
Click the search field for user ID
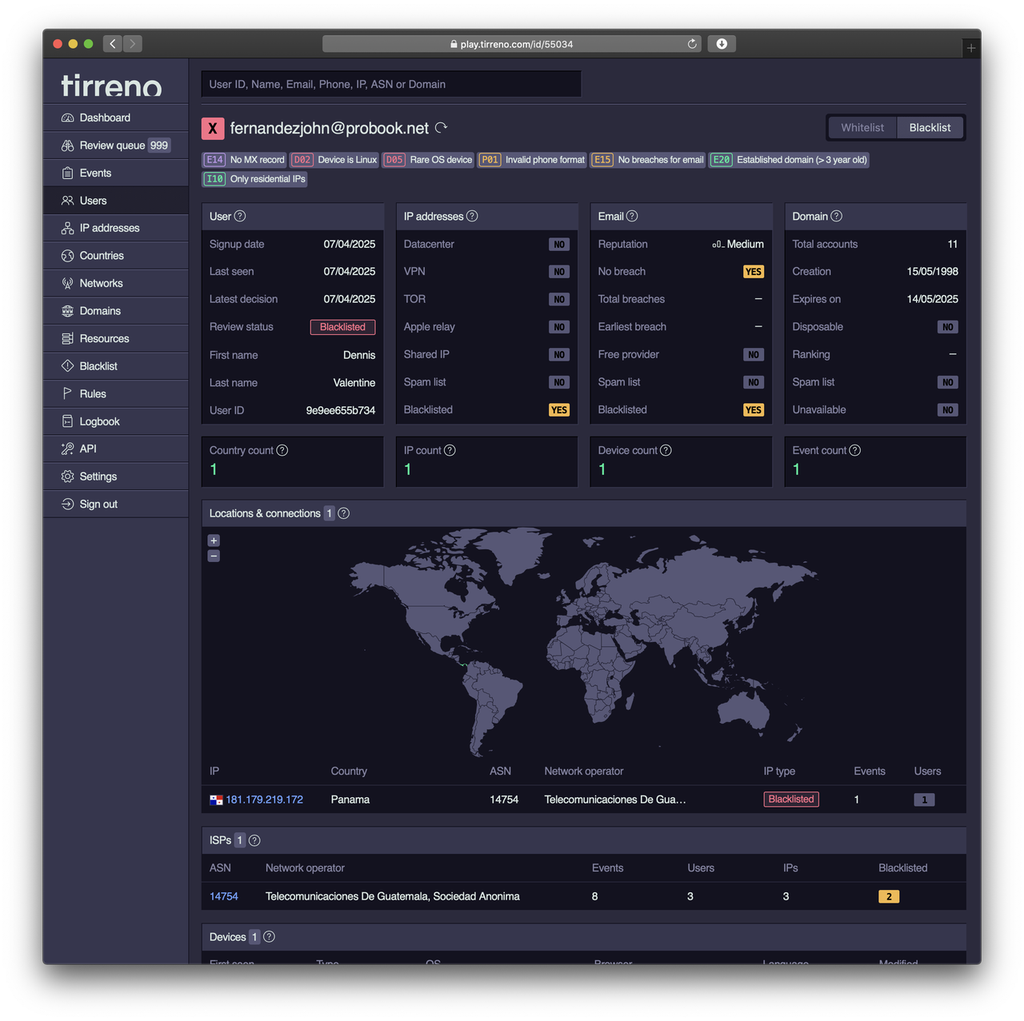(391, 84)
